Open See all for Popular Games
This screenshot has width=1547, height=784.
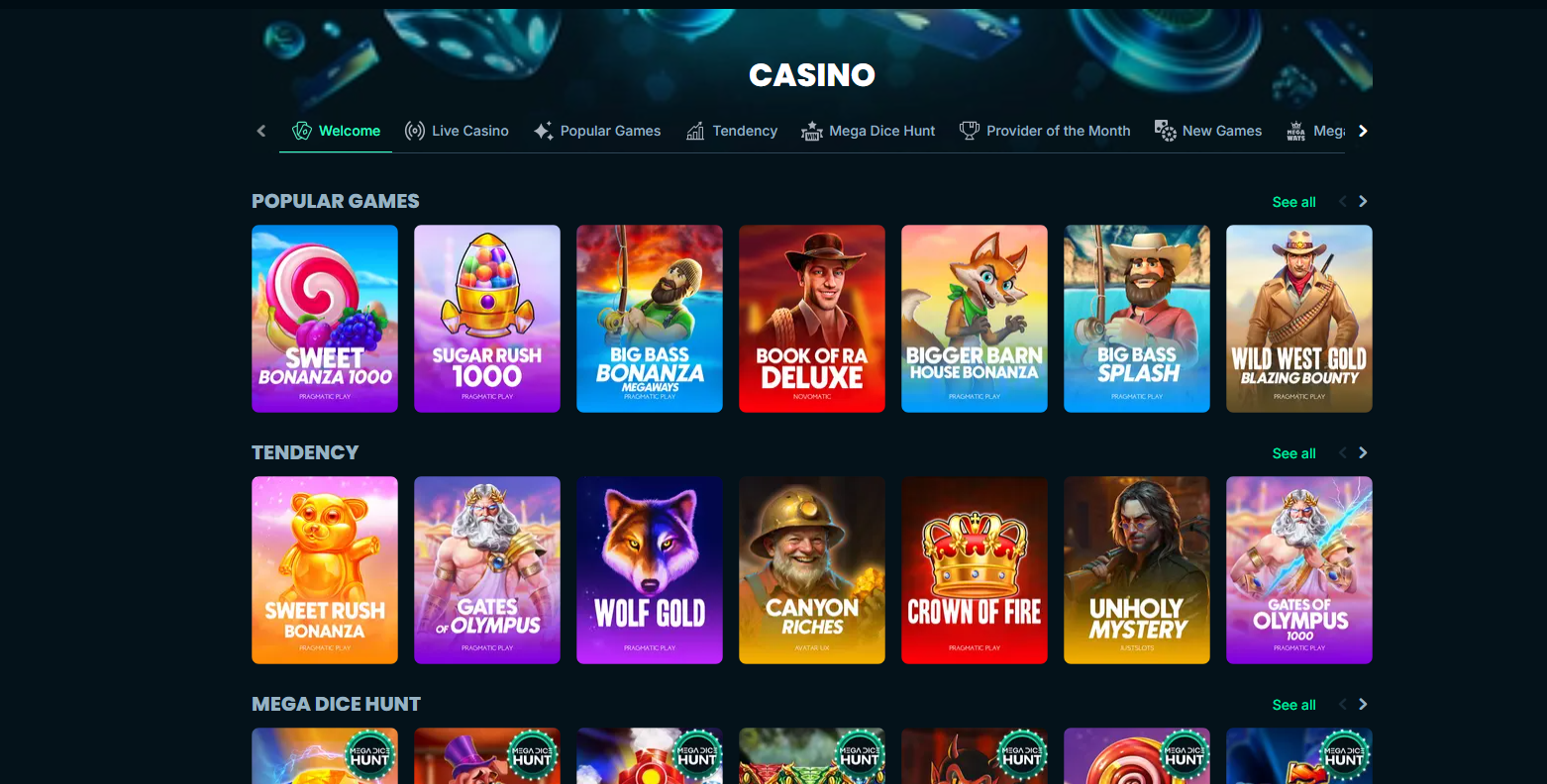pyautogui.click(x=1293, y=202)
